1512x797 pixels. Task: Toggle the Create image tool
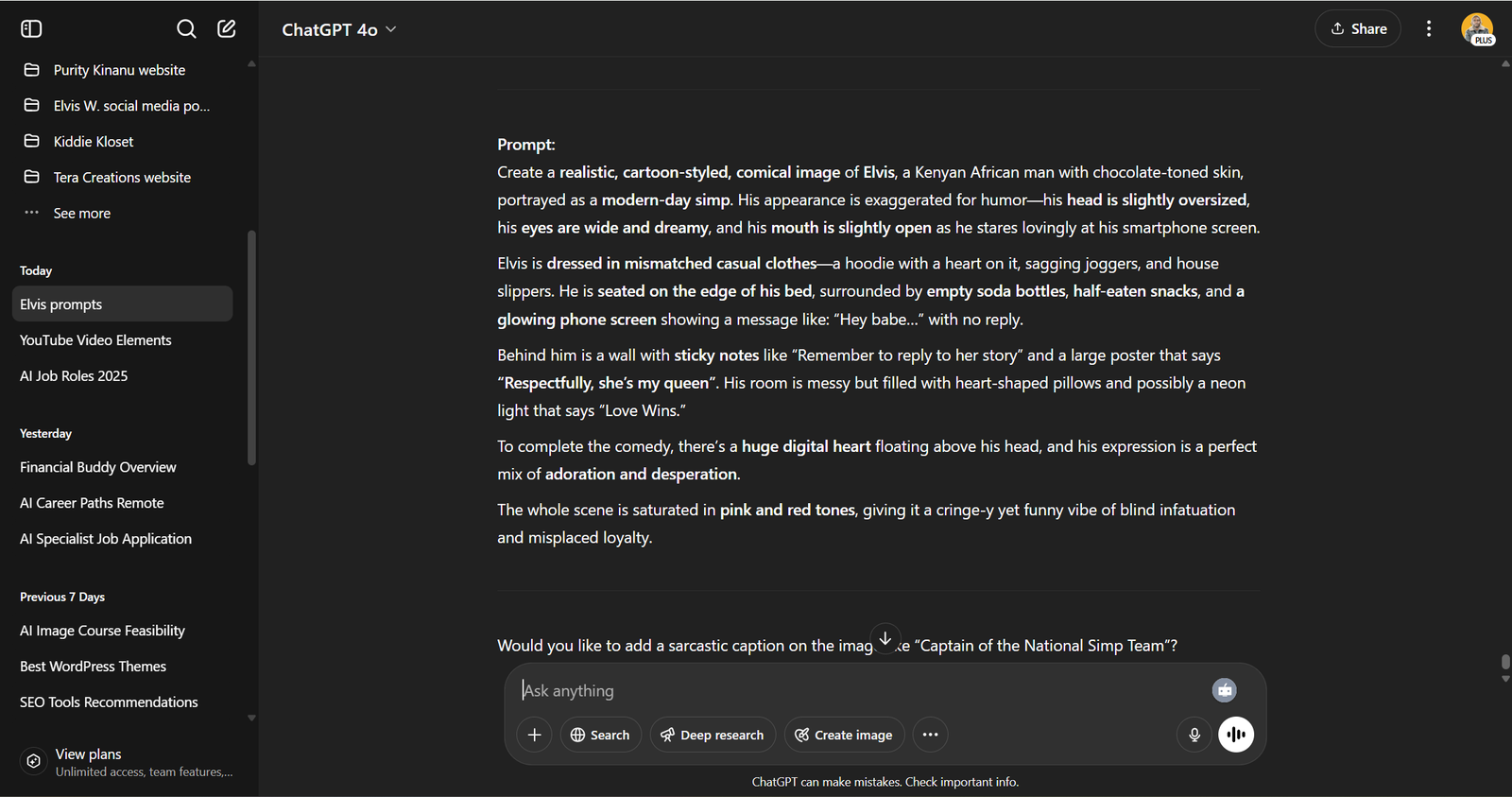click(x=844, y=735)
